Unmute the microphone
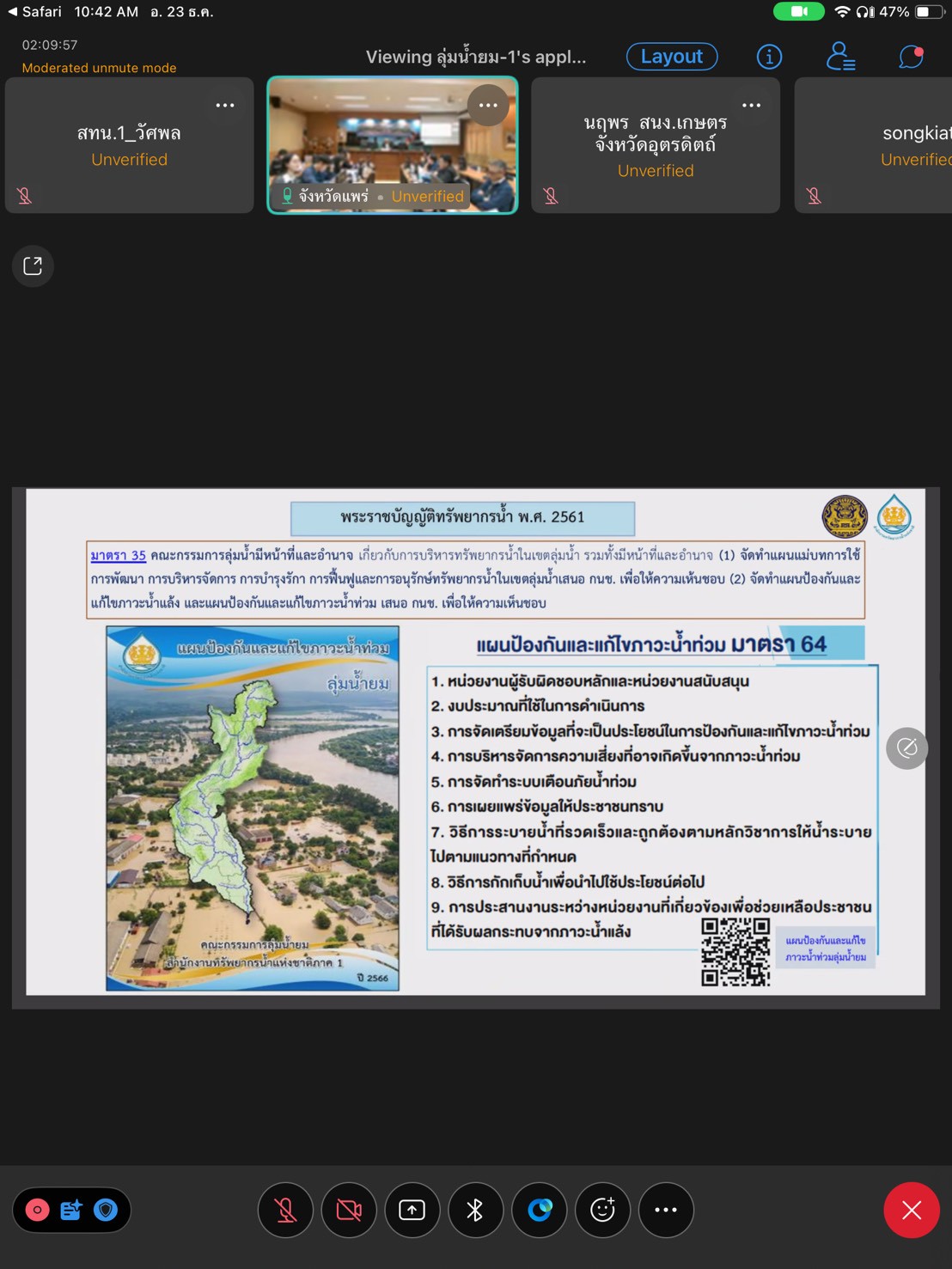This screenshot has width=952, height=1269. (x=285, y=1210)
